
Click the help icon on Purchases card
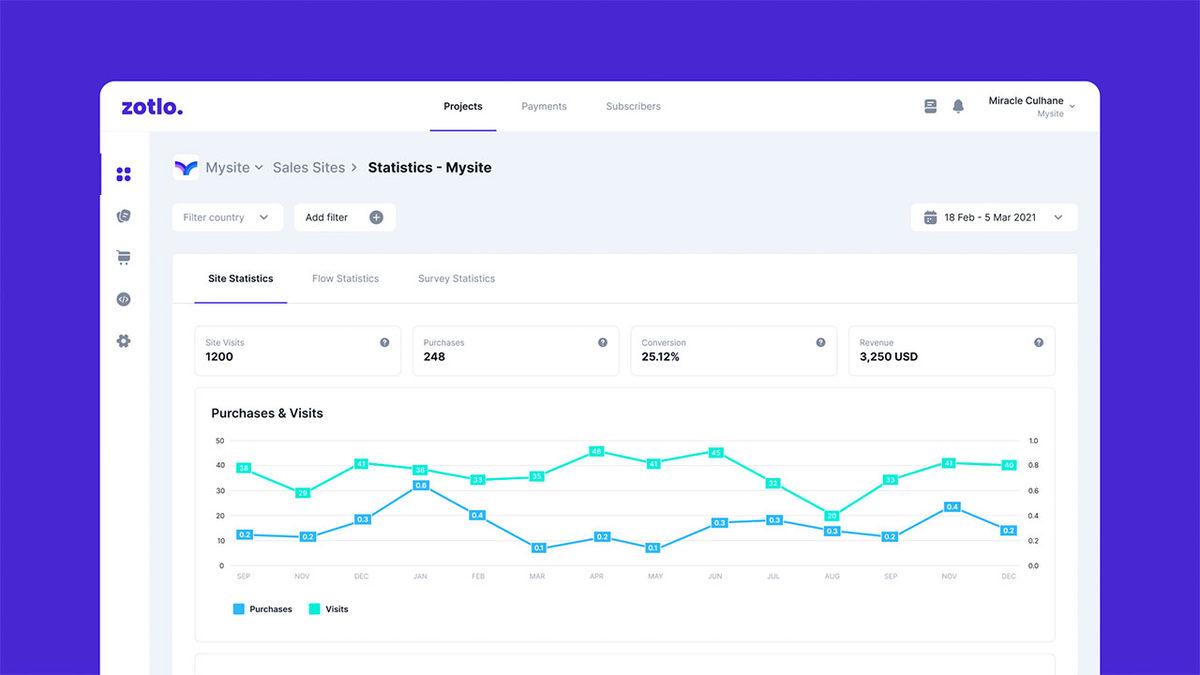602,342
